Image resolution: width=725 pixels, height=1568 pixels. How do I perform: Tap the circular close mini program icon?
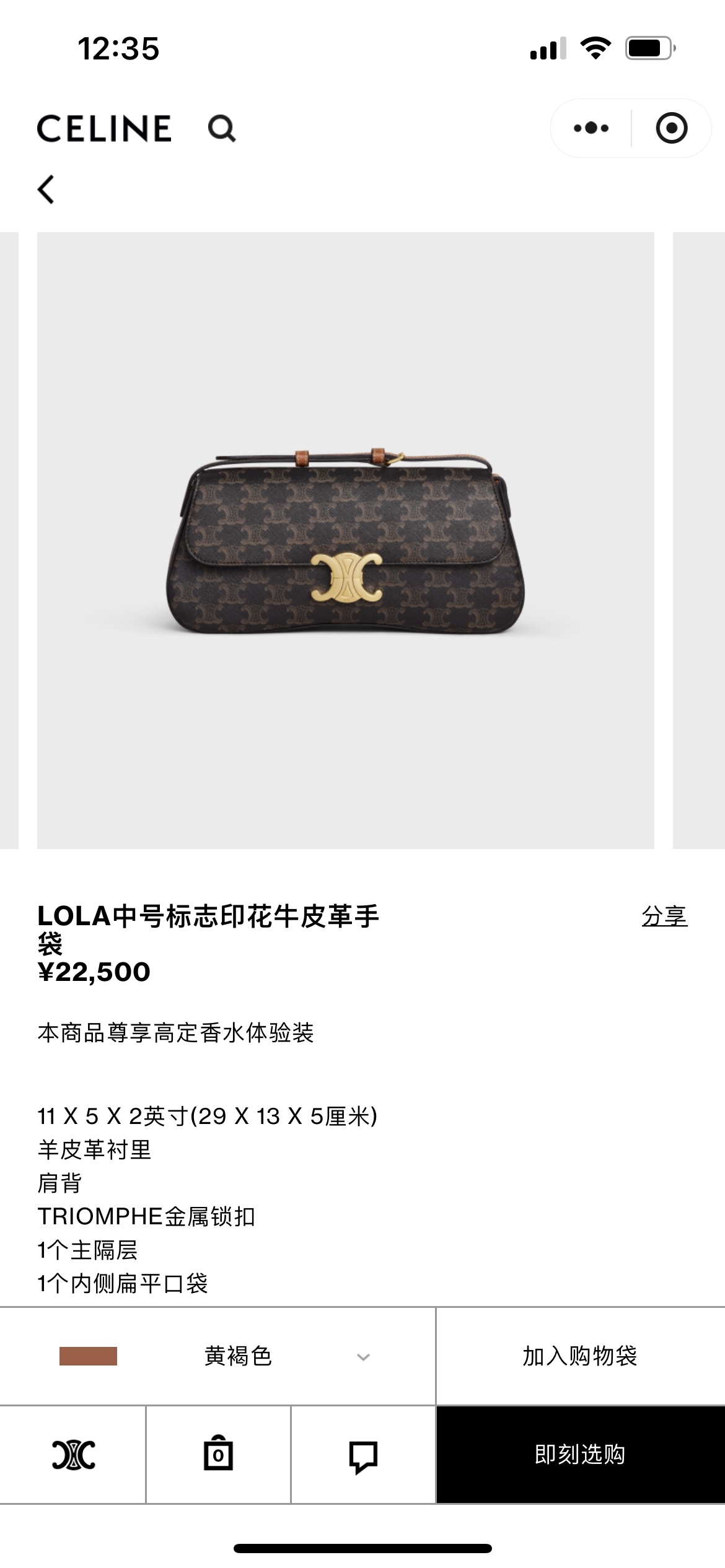coord(672,128)
